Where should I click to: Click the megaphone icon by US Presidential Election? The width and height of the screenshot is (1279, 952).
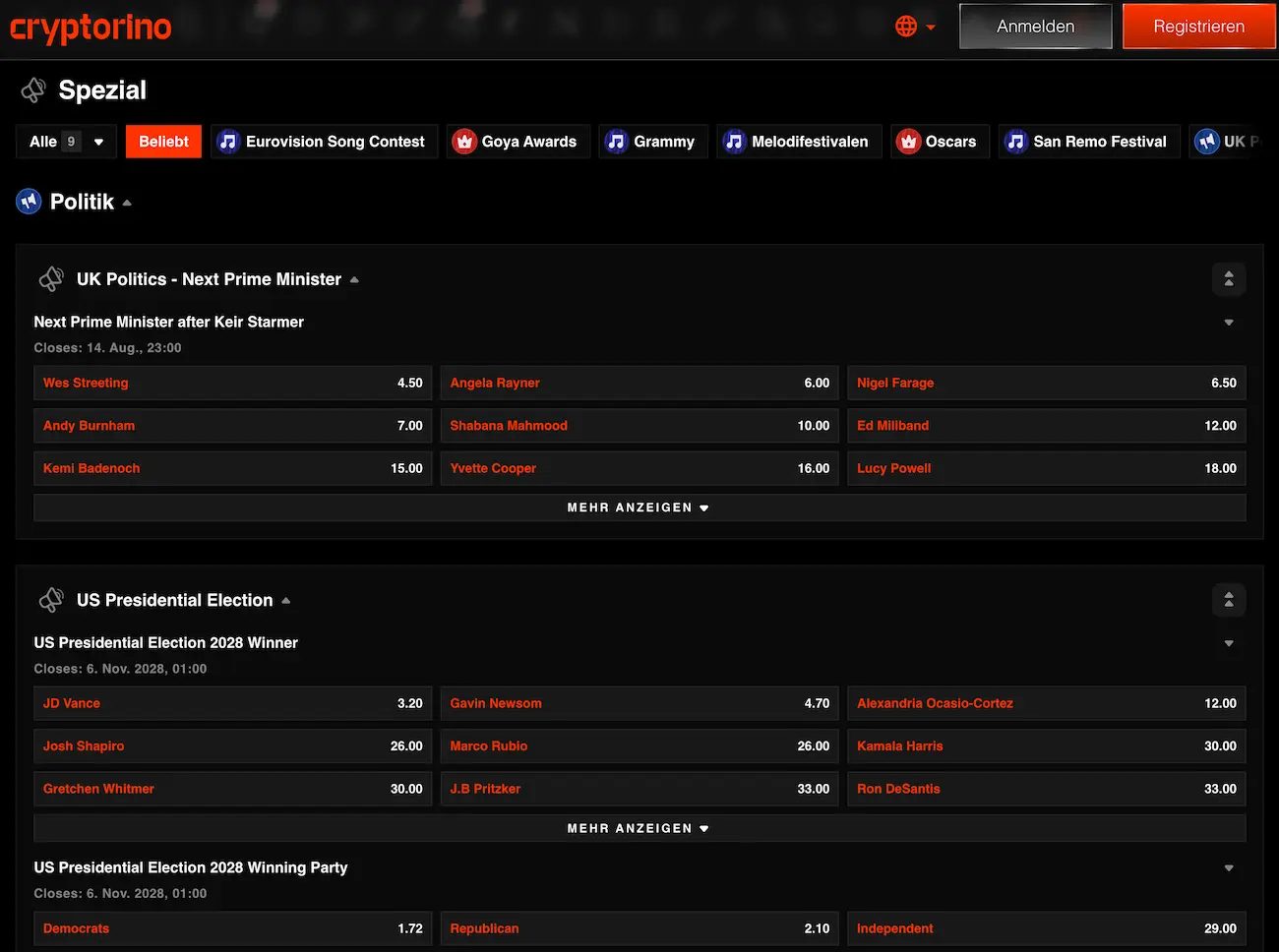coord(51,600)
